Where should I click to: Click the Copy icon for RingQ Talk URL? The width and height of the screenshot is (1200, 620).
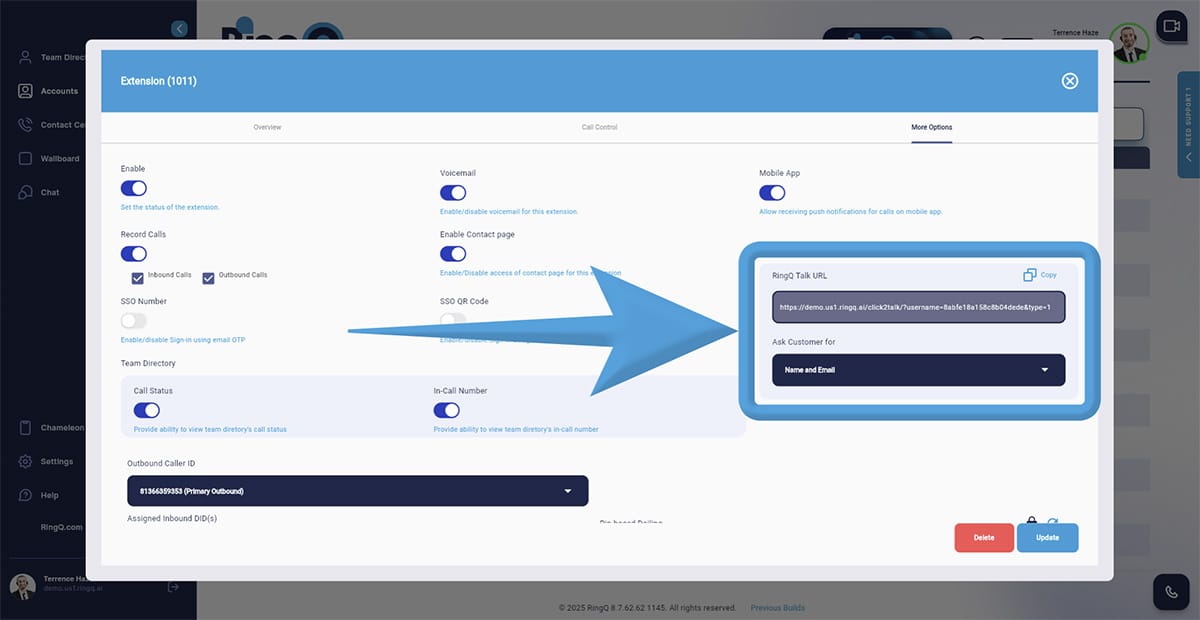[x=1030, y=275]
